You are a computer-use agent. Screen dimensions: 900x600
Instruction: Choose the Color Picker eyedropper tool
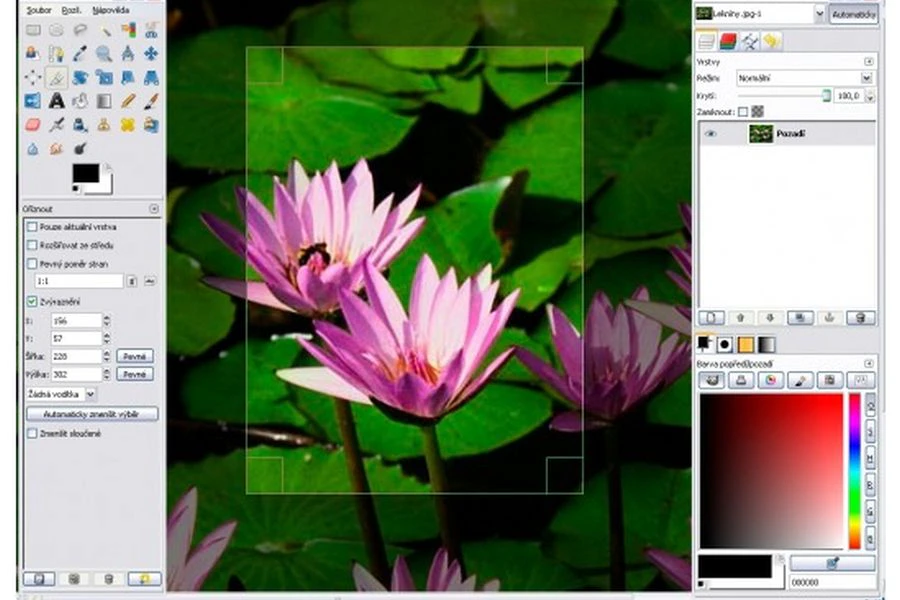coord(80,54)
